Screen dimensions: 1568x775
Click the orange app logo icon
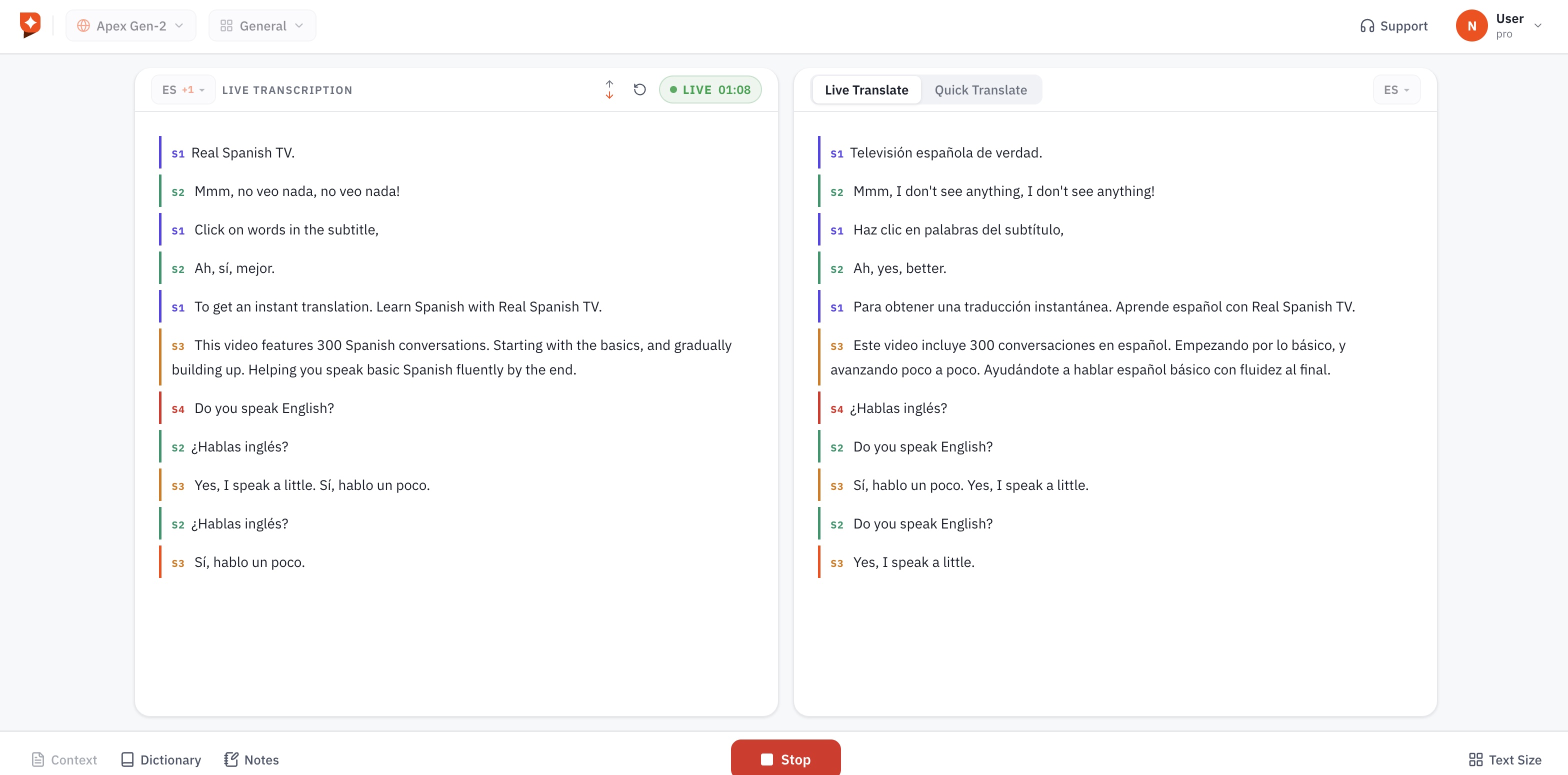pyautogui.click(x=30, y=25)
